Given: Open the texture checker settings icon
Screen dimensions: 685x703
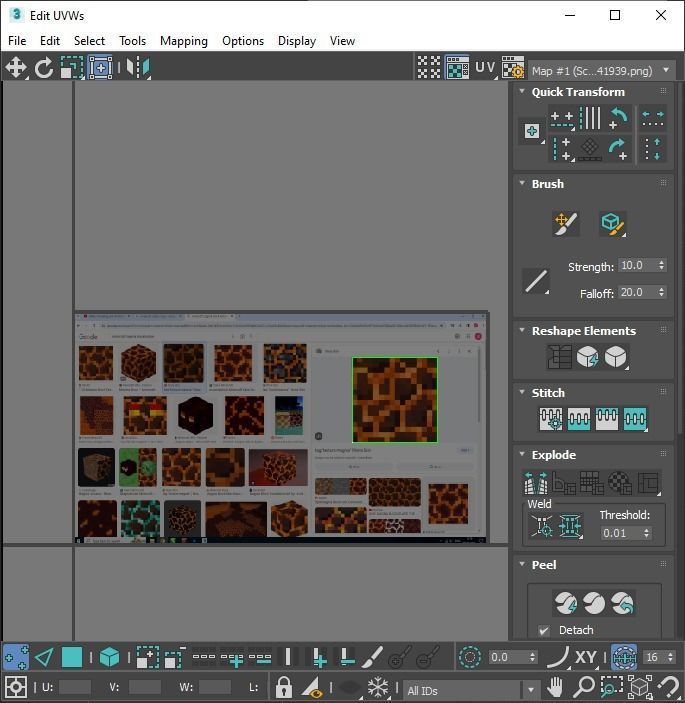Looking at the screenshot, I should pyautogui.click(x=513, y=68).
